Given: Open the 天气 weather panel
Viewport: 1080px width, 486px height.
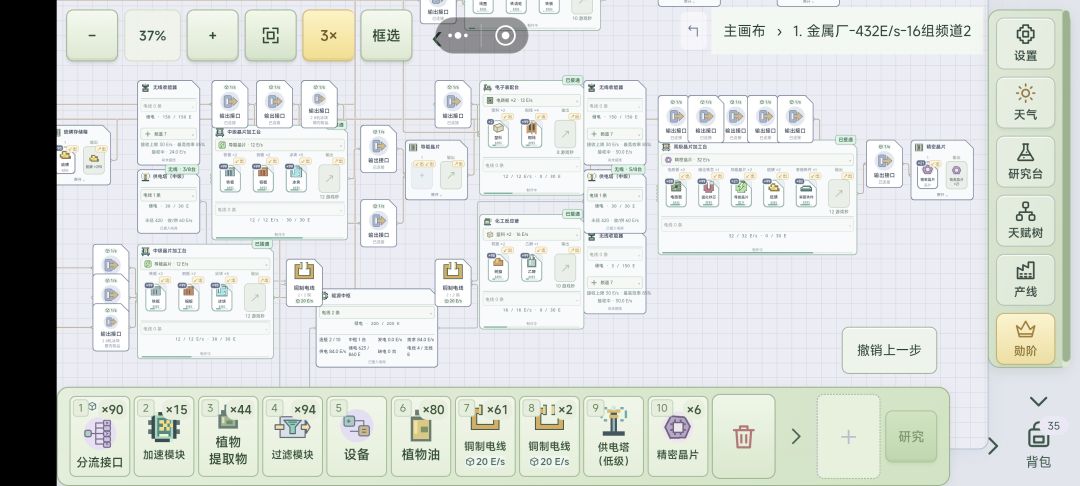Looking at the screenshot, I should tap(1025, 103).
